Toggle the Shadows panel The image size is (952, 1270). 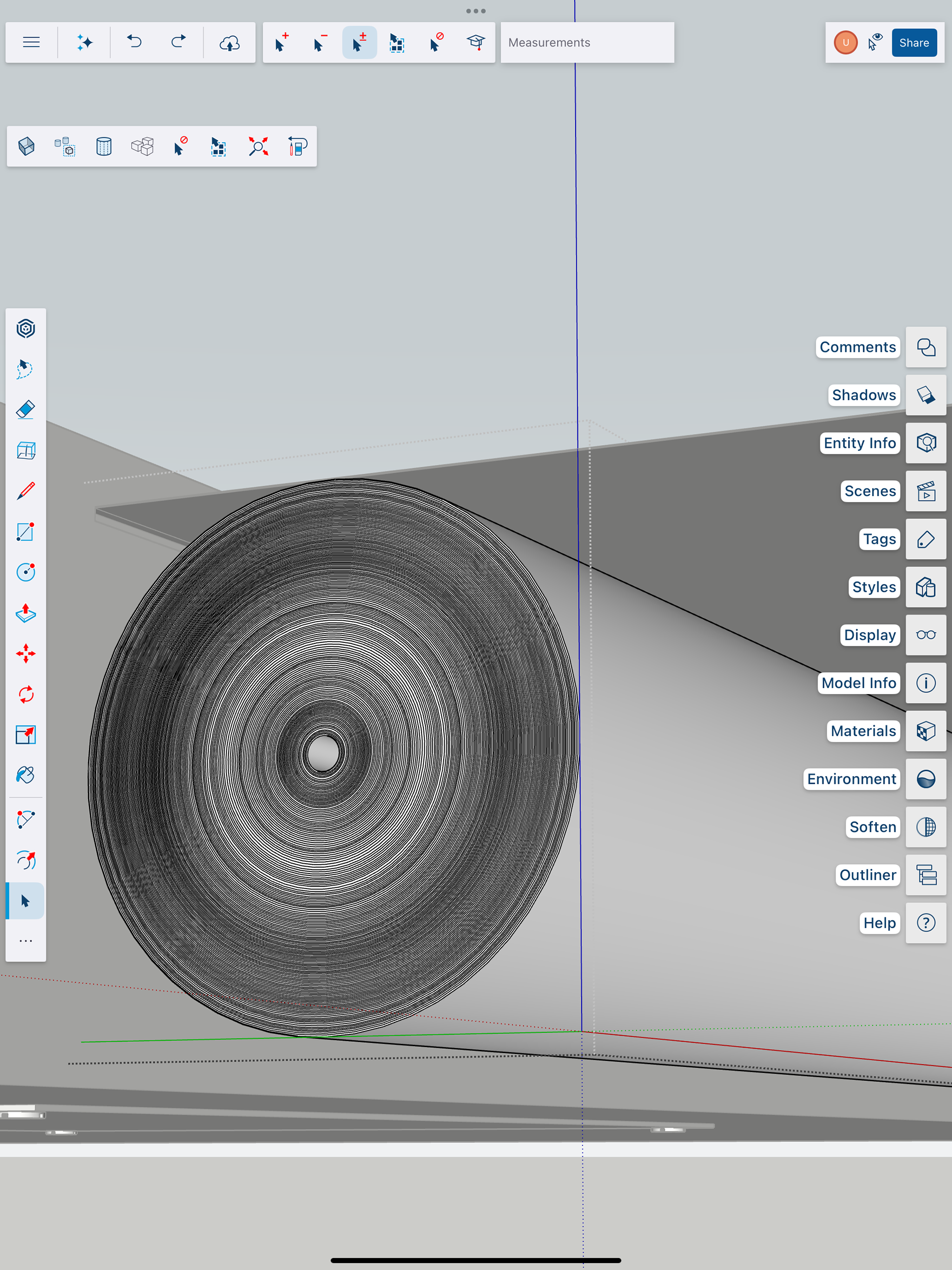coord(926,395)
